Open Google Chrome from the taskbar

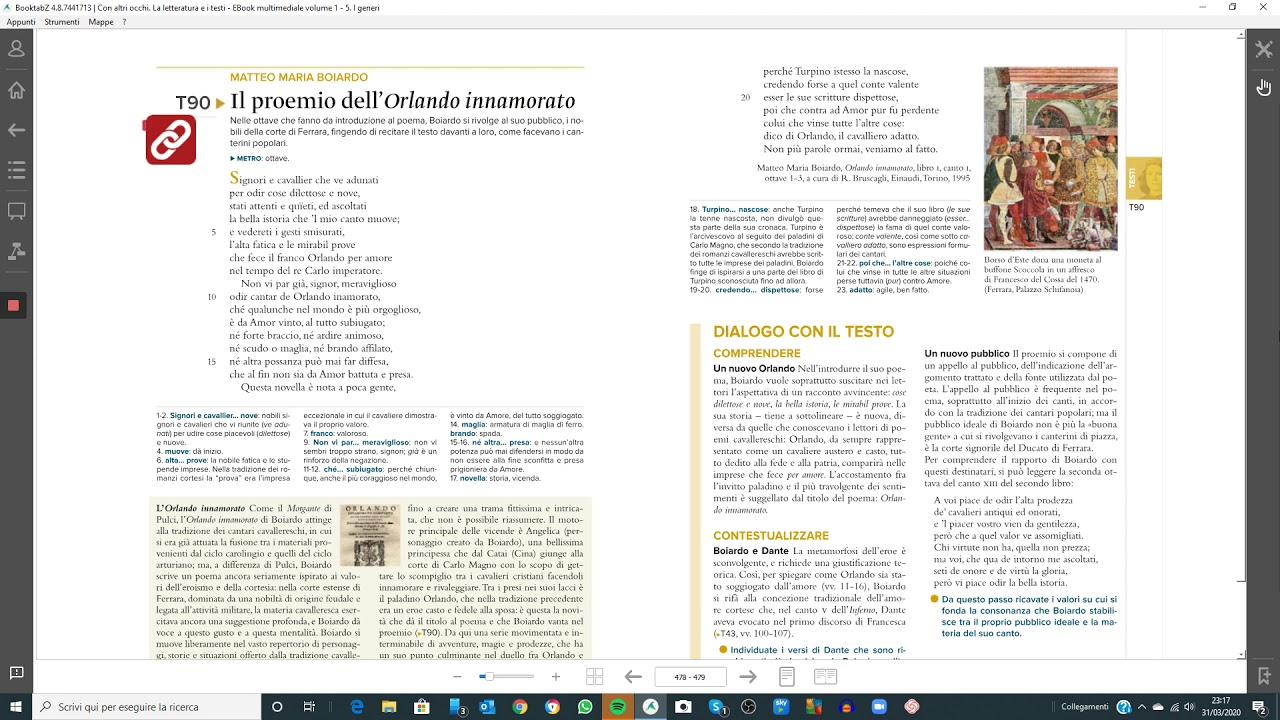tap(520, 706)
